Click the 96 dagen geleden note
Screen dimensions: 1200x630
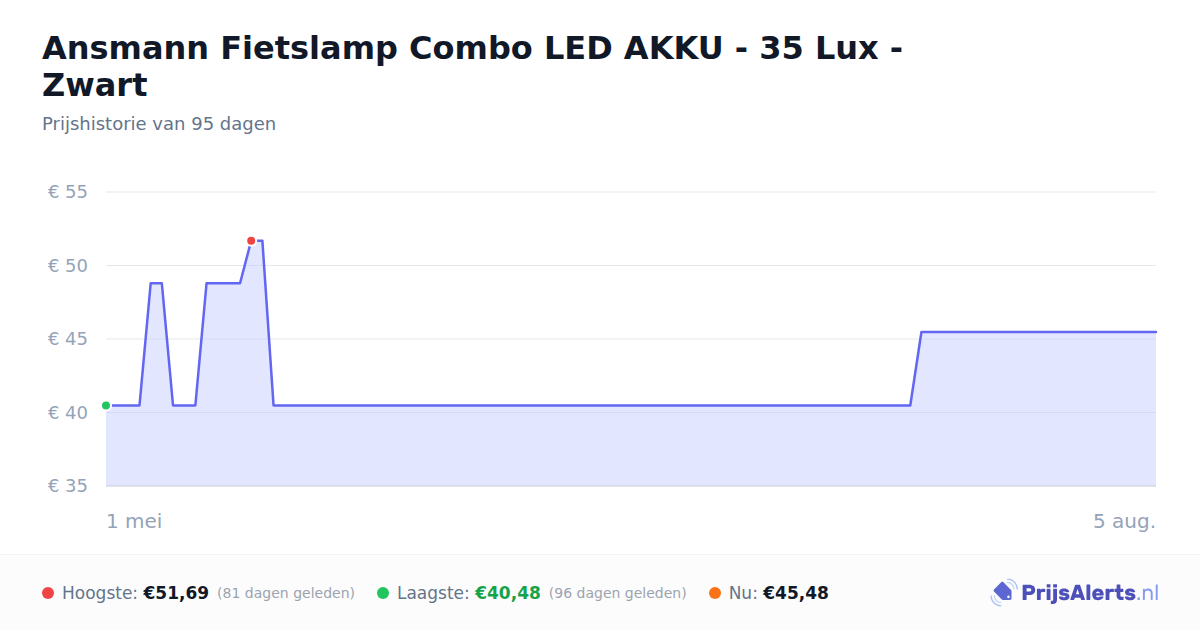click(618, 593)
